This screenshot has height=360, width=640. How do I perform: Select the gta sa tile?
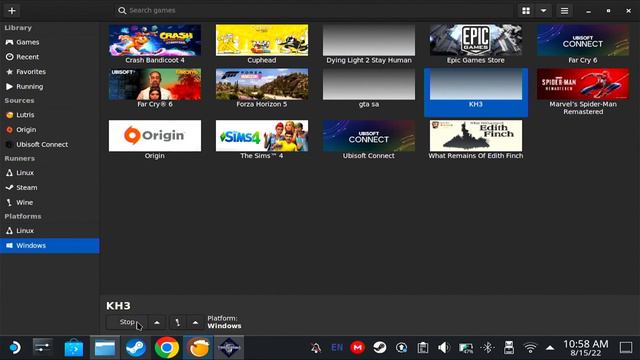(369, 88)
